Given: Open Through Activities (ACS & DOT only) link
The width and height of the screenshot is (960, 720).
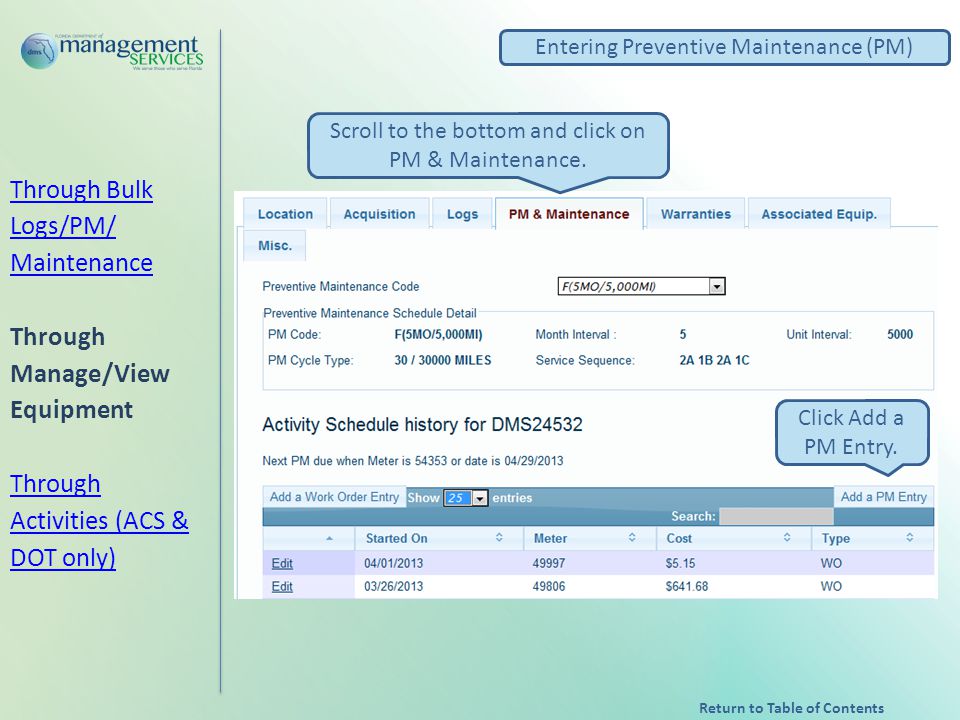Looking at the screenshot, I should [99, 520].
